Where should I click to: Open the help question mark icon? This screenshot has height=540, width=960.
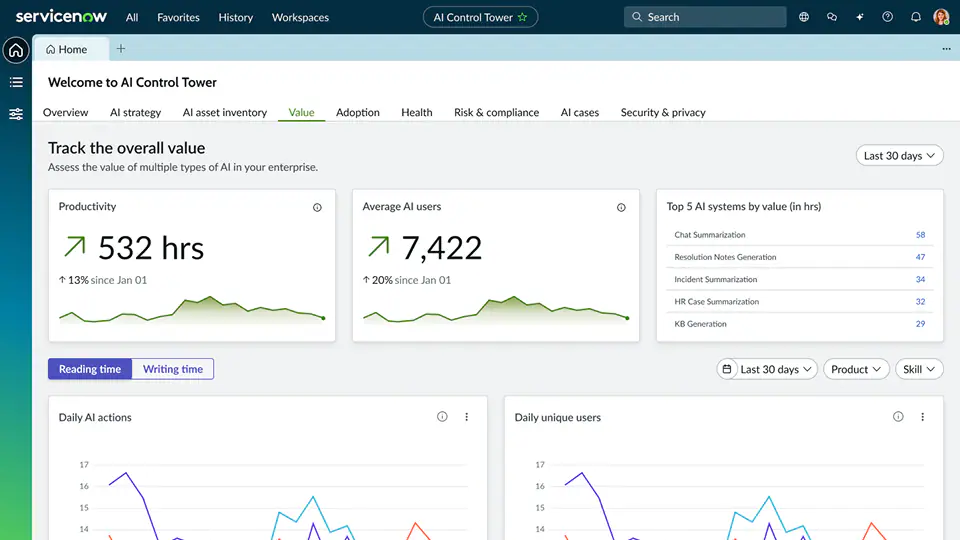click(887, 17)
